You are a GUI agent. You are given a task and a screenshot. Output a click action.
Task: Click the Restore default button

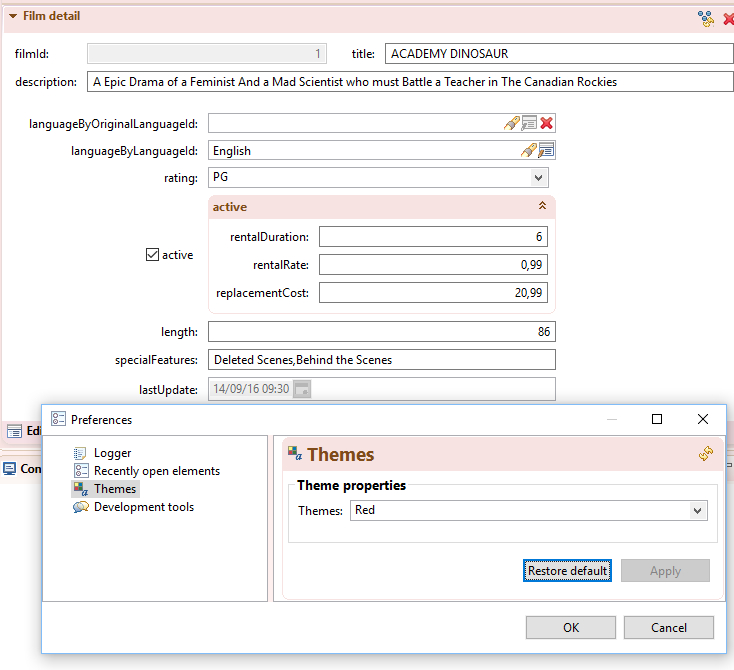point(567,571)
